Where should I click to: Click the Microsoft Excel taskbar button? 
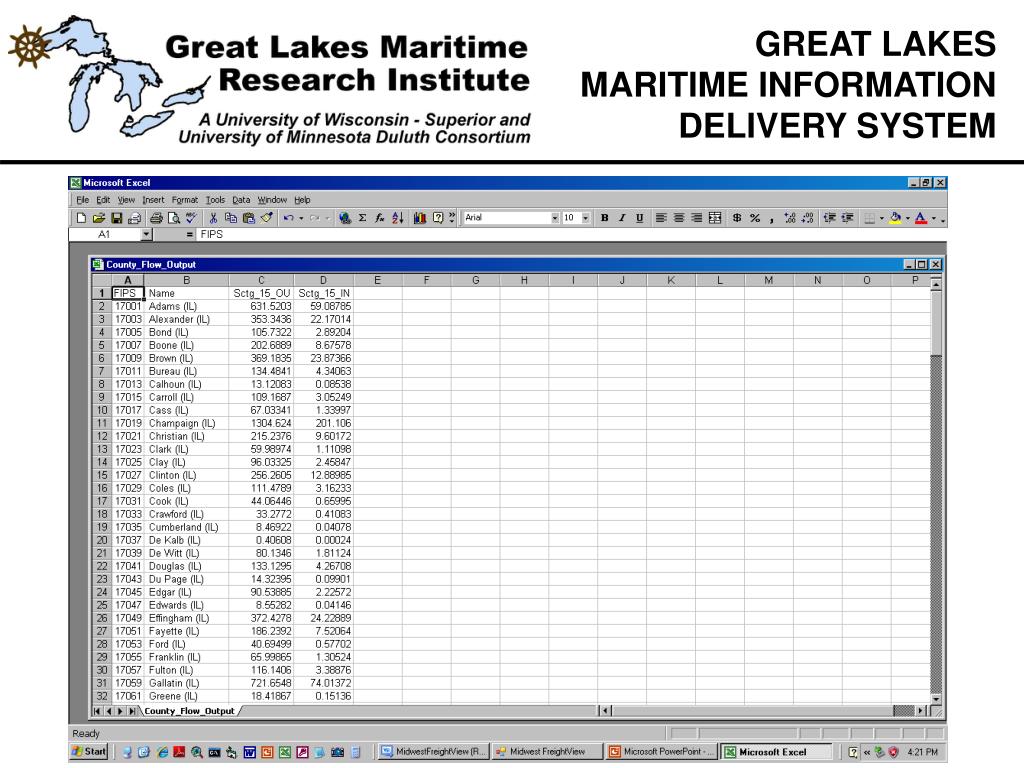pos(775,752)
